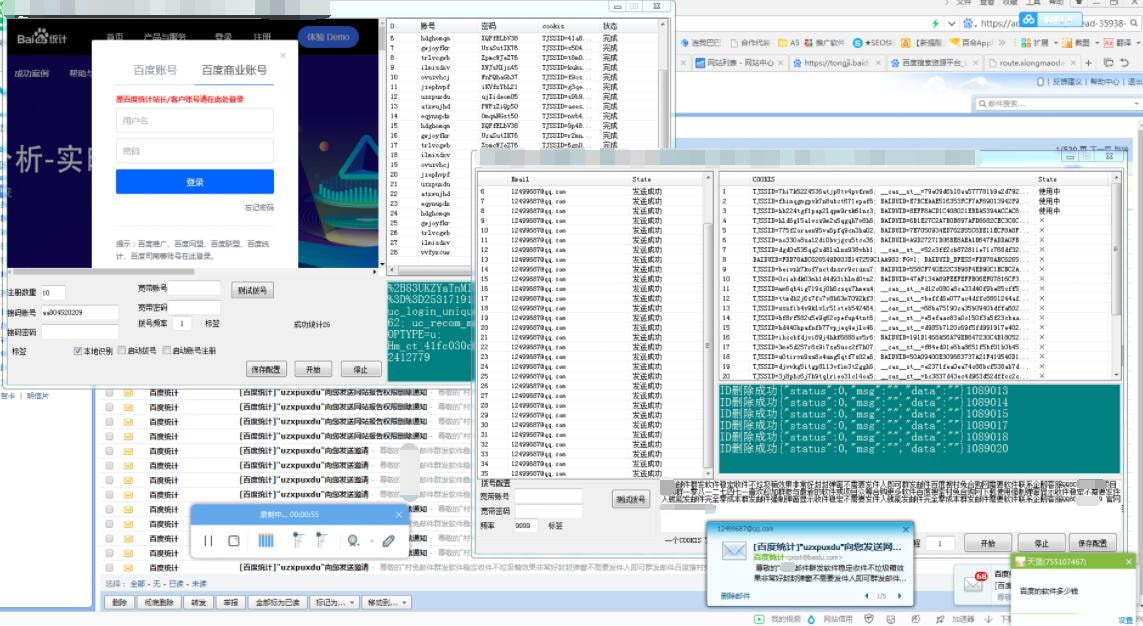The image size is (1143, 626).
Task: Click the 注册数量 input field
Action: pos(53,293)
